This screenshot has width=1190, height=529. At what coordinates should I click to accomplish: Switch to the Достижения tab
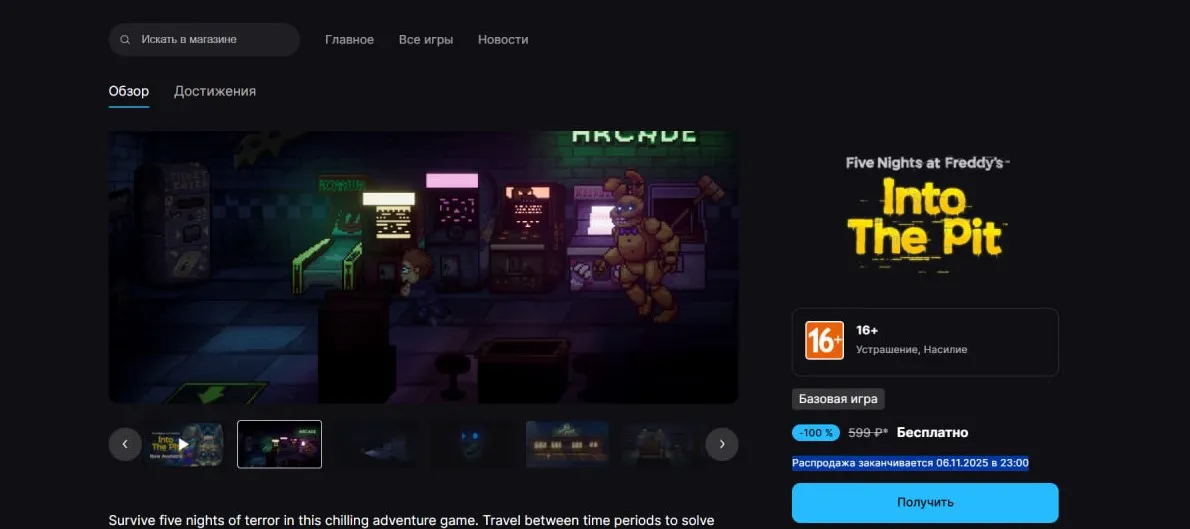(215, 91)
